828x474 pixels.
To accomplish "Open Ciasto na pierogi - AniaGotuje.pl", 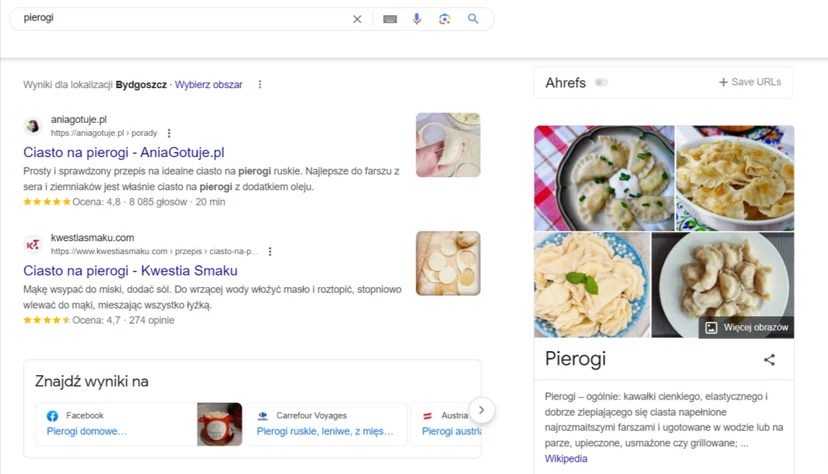I will [124, 153].
